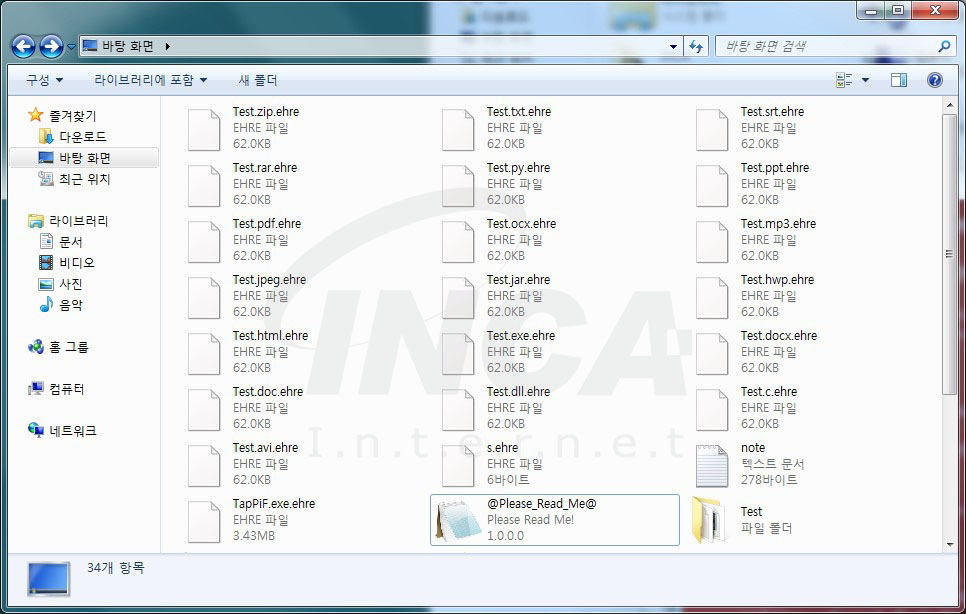Viewport: 966px width, 614px height.
Task: Select the Test.jpeg.ehre file icon
Action: coord(204,298)
